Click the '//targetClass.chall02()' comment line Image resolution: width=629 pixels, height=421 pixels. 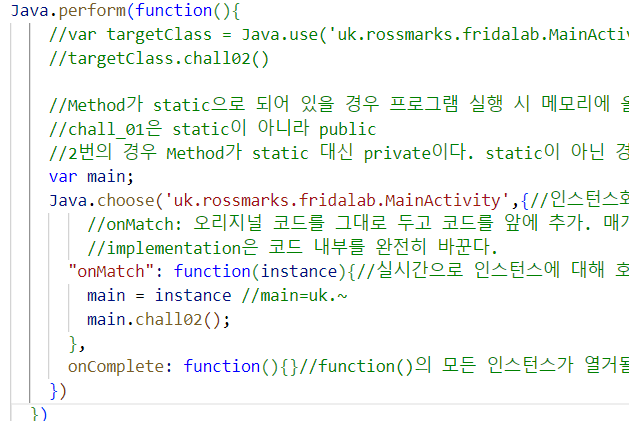pos(158,59)
